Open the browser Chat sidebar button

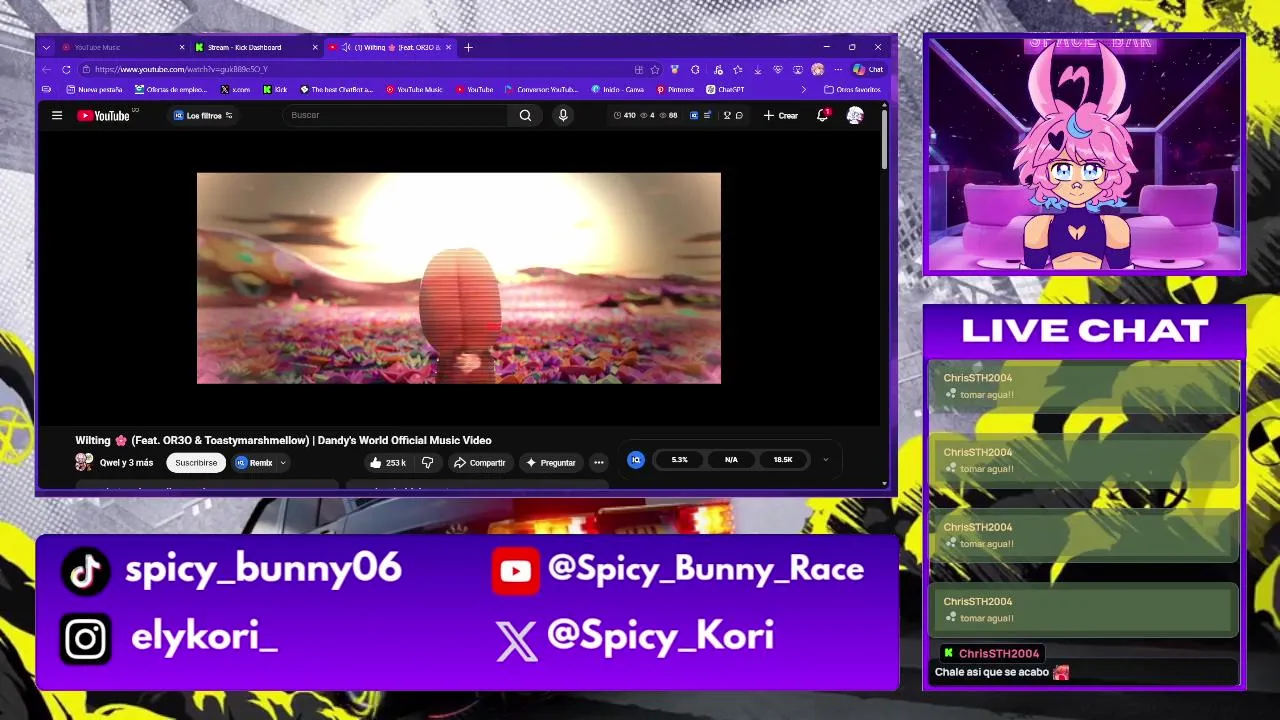pos(868,69)
